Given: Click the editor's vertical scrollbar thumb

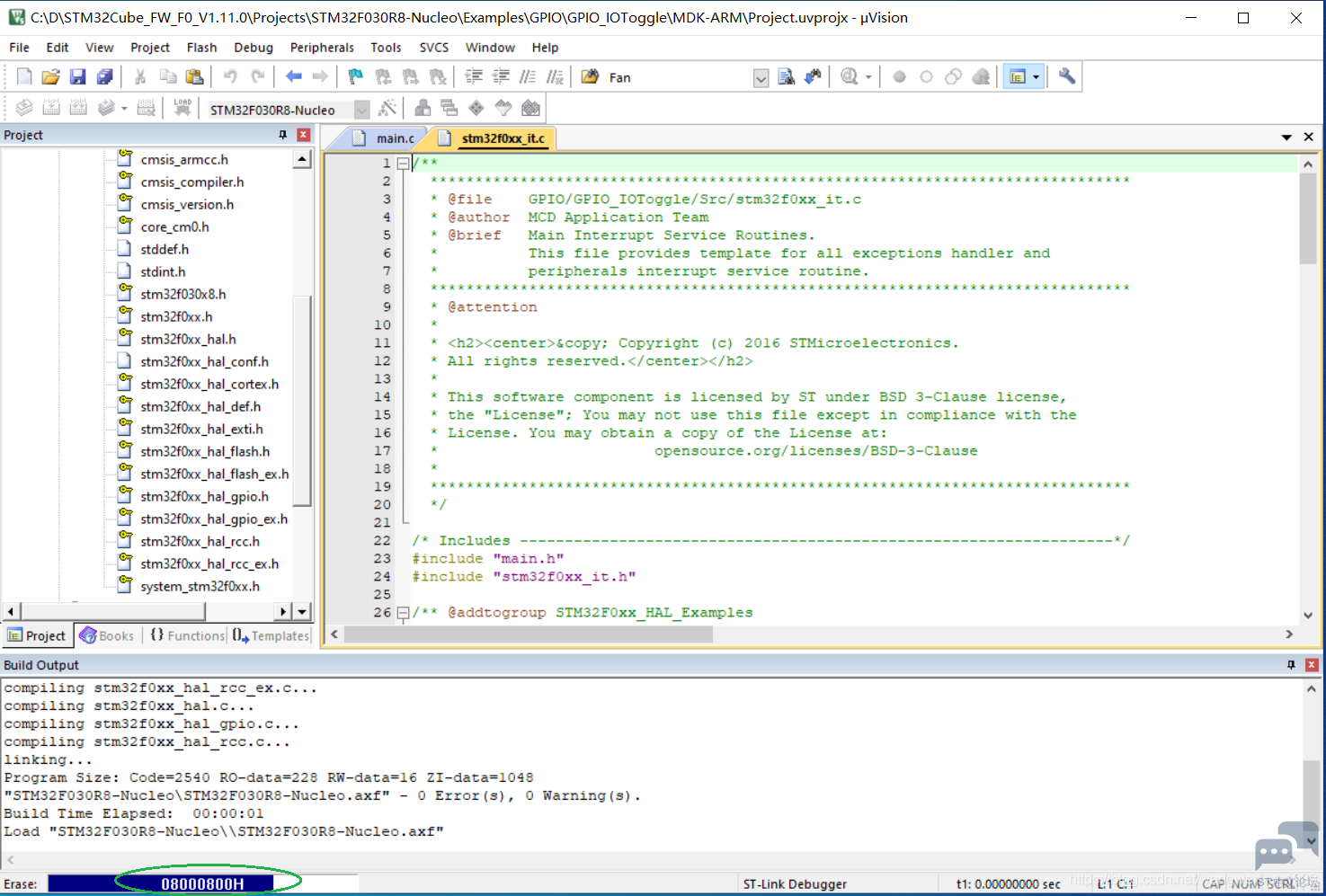Looking at the screenshot, I should pos(1308,219).
